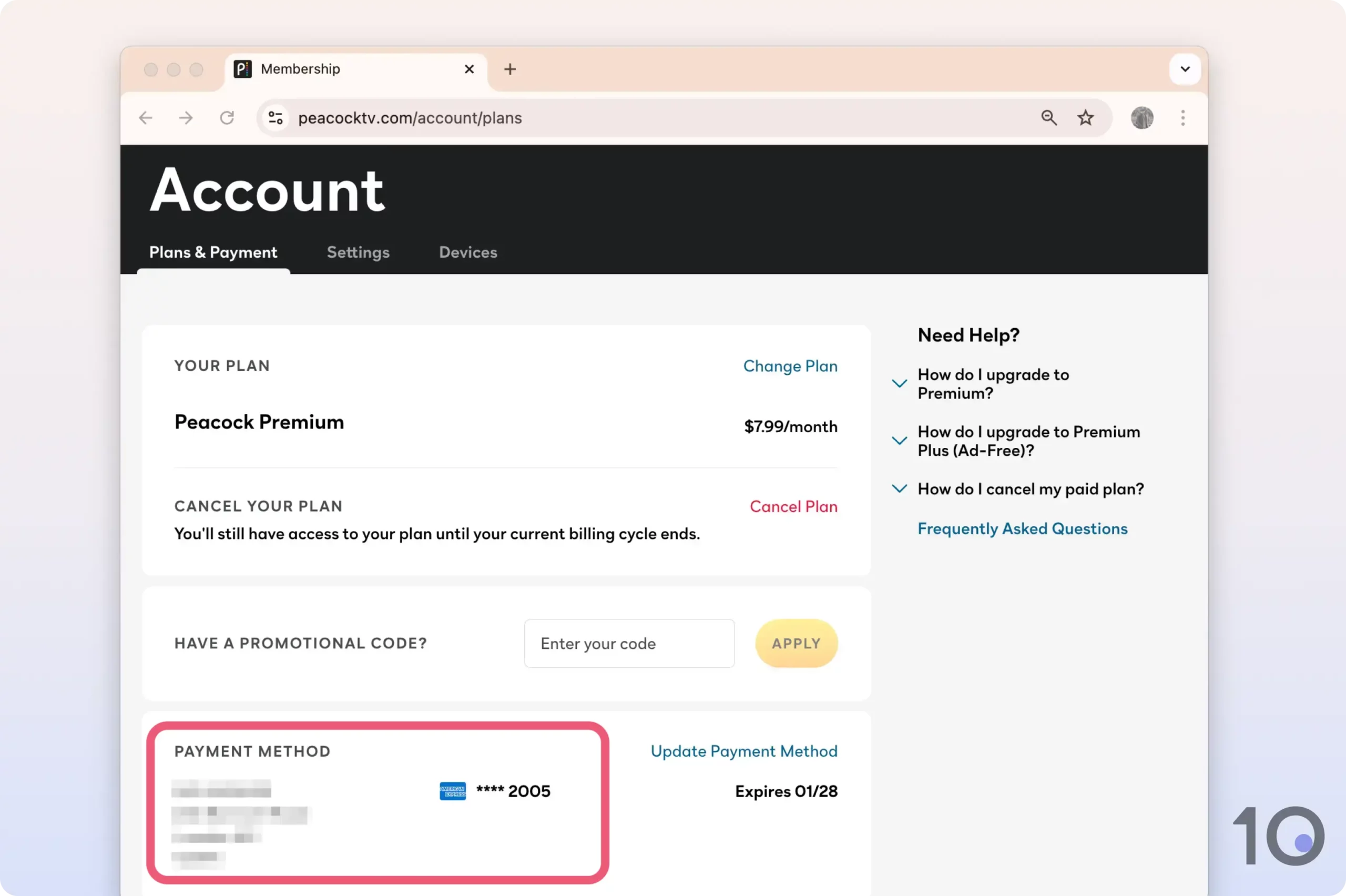Close the Membership tab
The image size is (1346, 896).
(x=470, y=69)
